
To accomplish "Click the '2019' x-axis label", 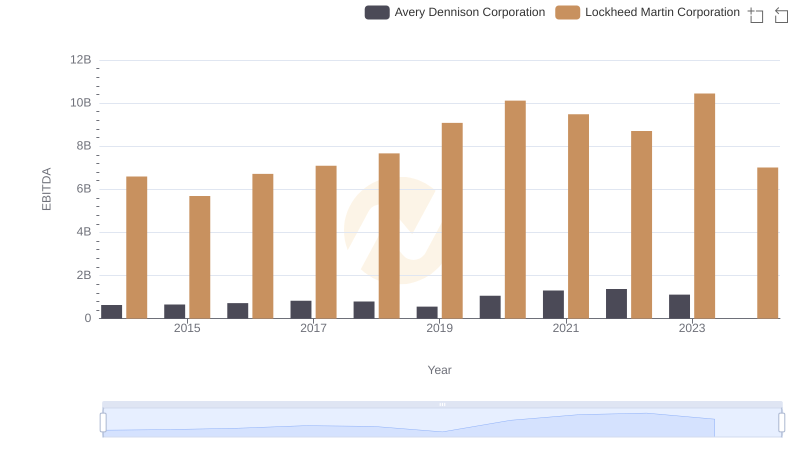I will pos(439,328).
